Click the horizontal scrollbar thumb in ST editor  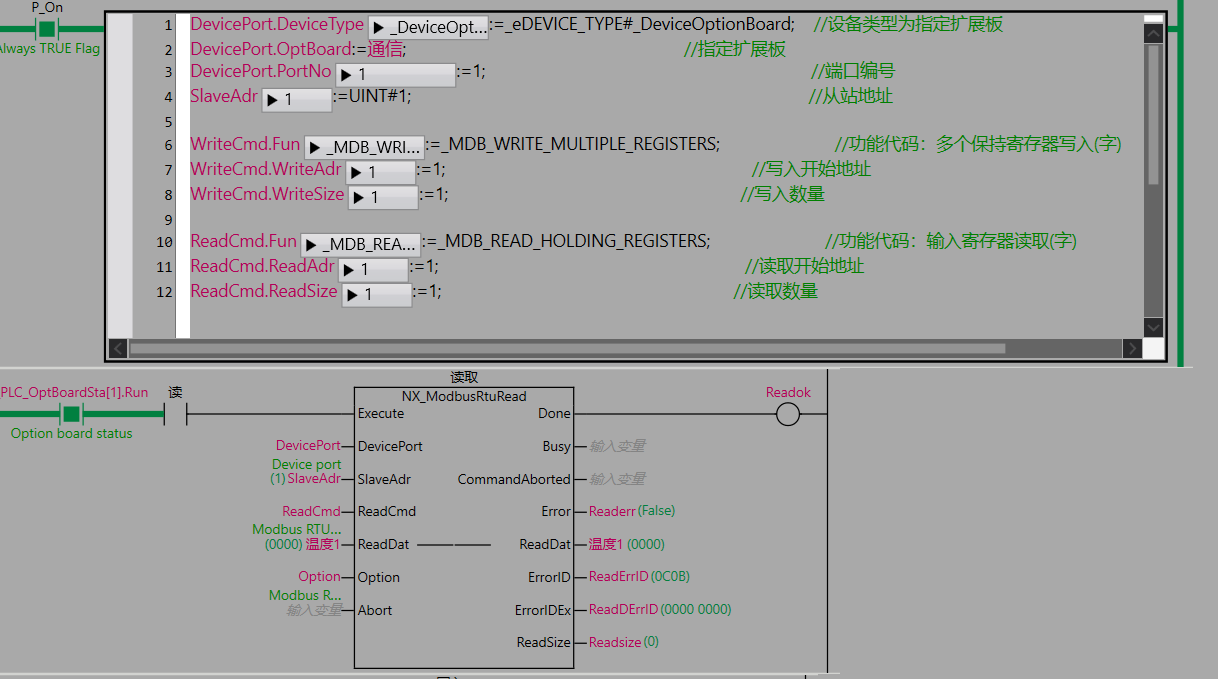click(566, 349)
